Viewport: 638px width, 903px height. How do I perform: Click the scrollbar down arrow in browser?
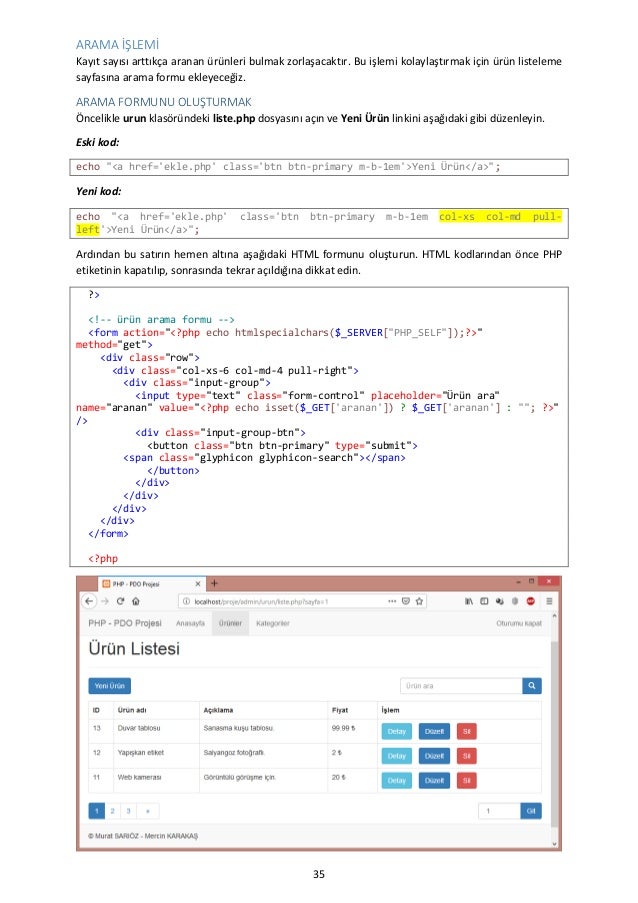pyautogui.click(x=555, y=844)
